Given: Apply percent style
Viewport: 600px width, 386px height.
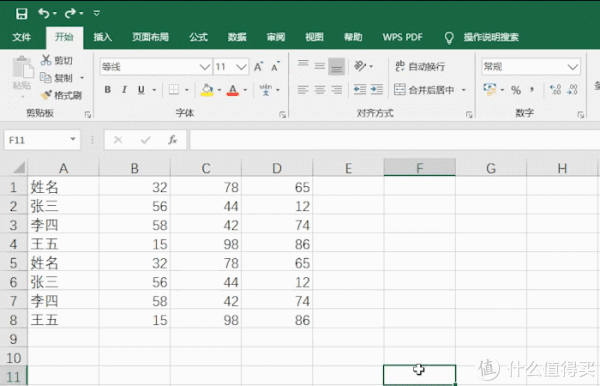Looking at the screenshot, I should (516, 90).
